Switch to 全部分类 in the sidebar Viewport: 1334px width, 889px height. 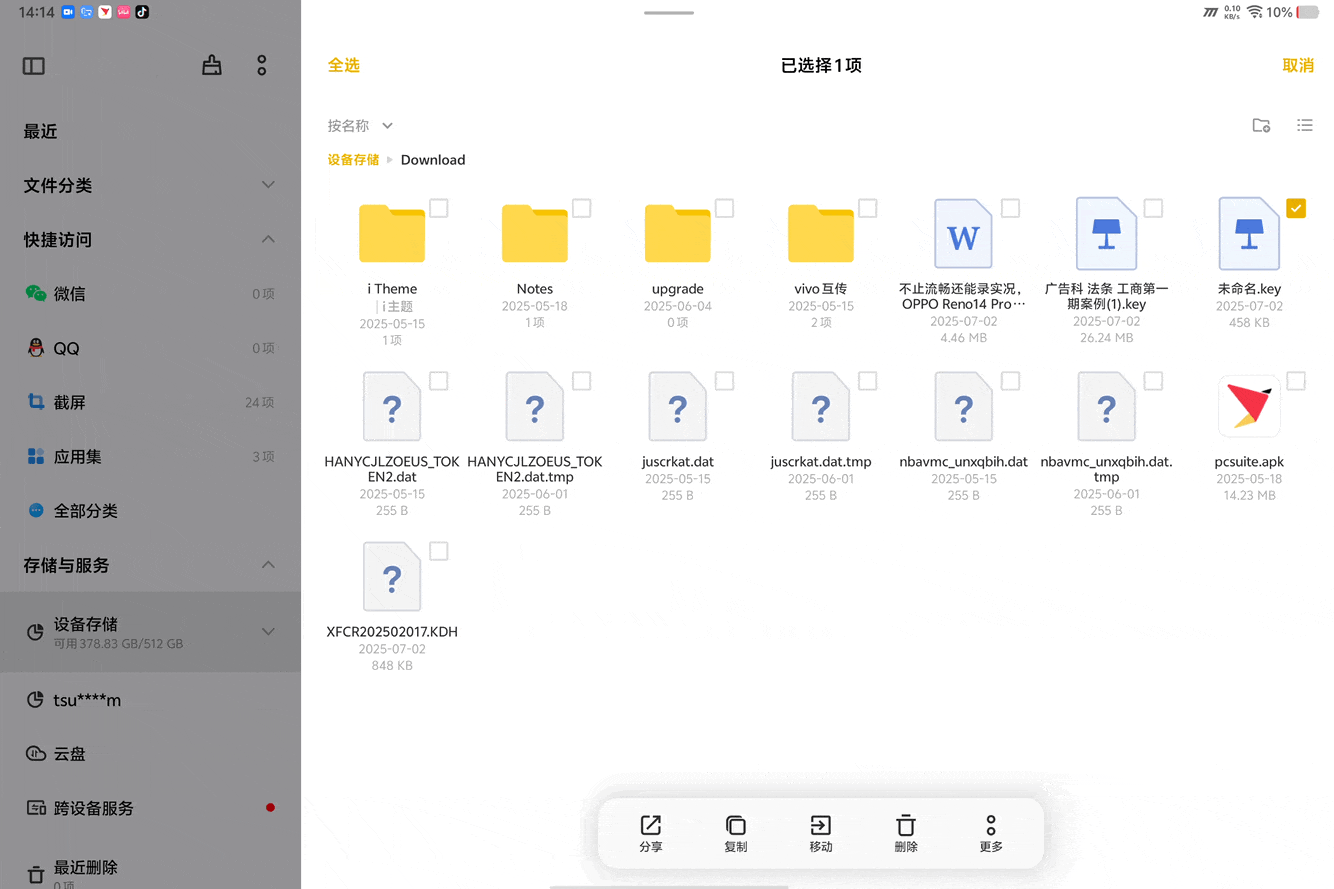point(85,510)
